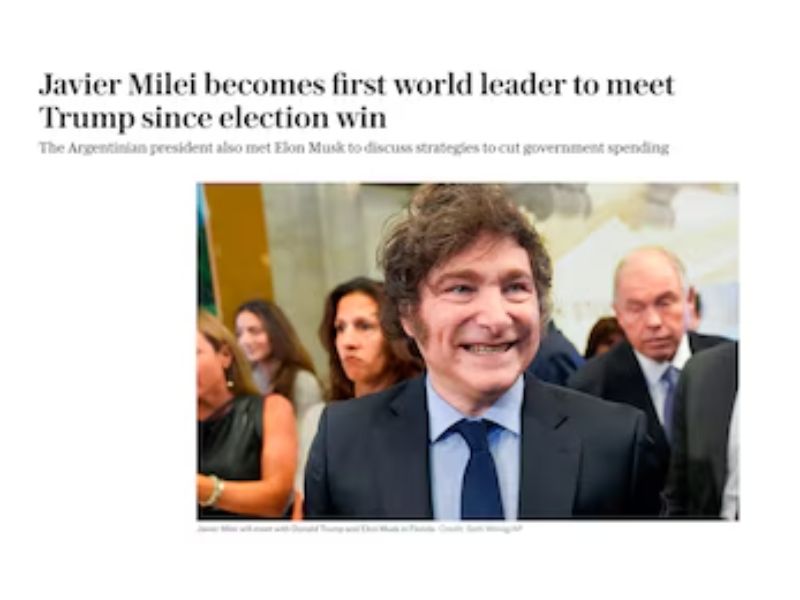
Task: Click the dark blue tie in photo
Action: point(481,467)
